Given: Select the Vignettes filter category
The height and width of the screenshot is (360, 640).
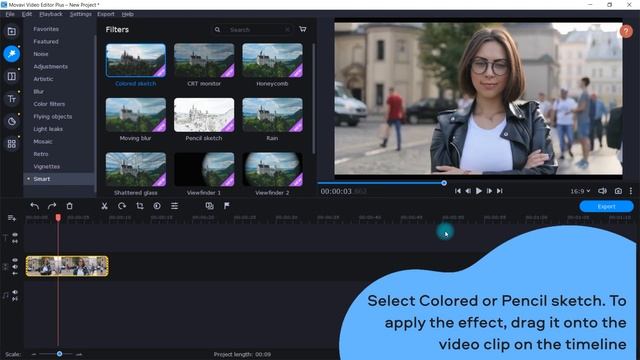Looking at the screenshot, I should coord(47,167).
